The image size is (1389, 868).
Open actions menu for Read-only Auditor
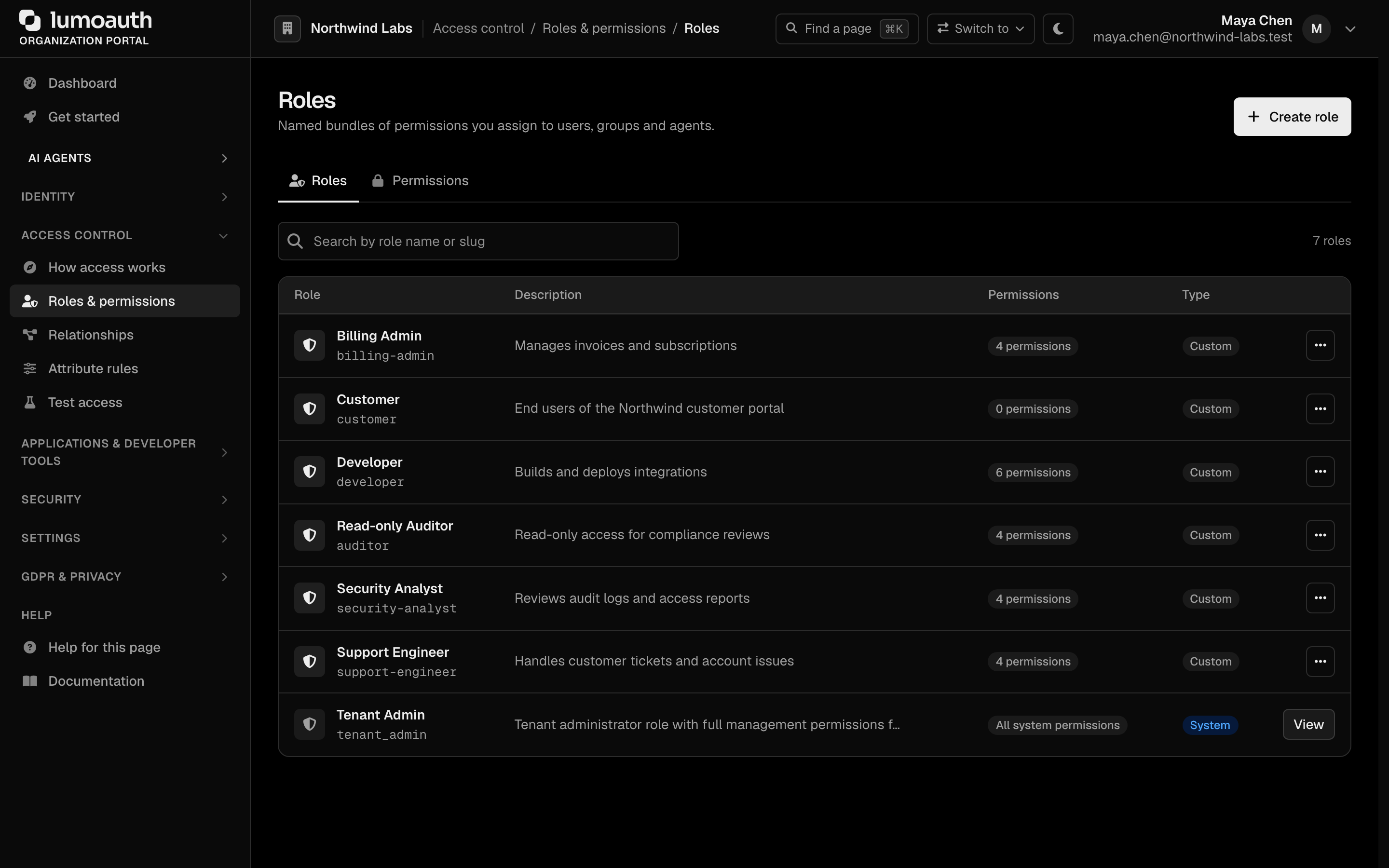pos(1320,535)
